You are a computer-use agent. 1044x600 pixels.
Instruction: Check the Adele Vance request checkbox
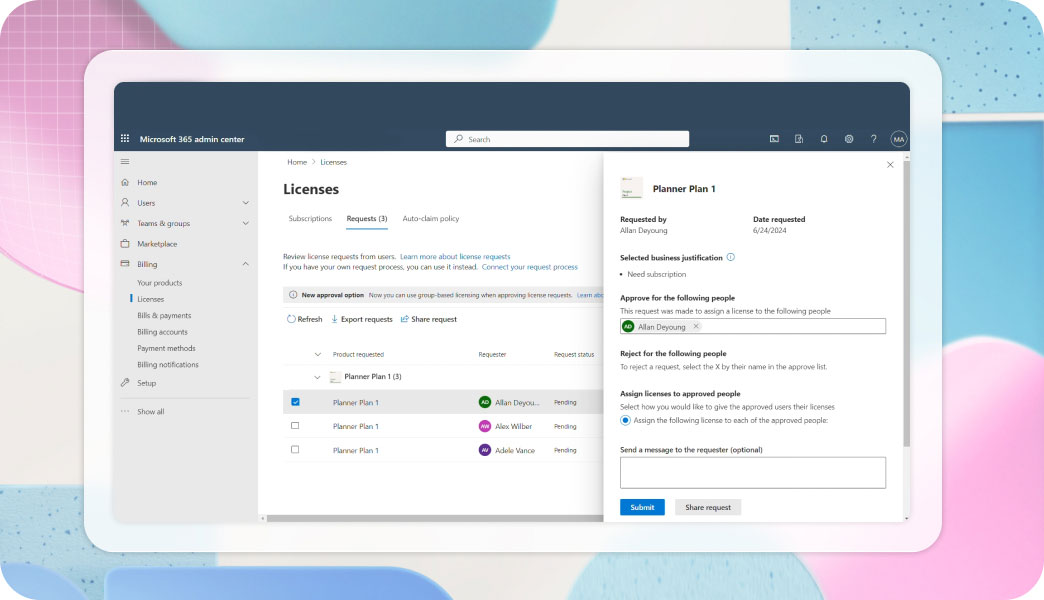pos(295,450)
